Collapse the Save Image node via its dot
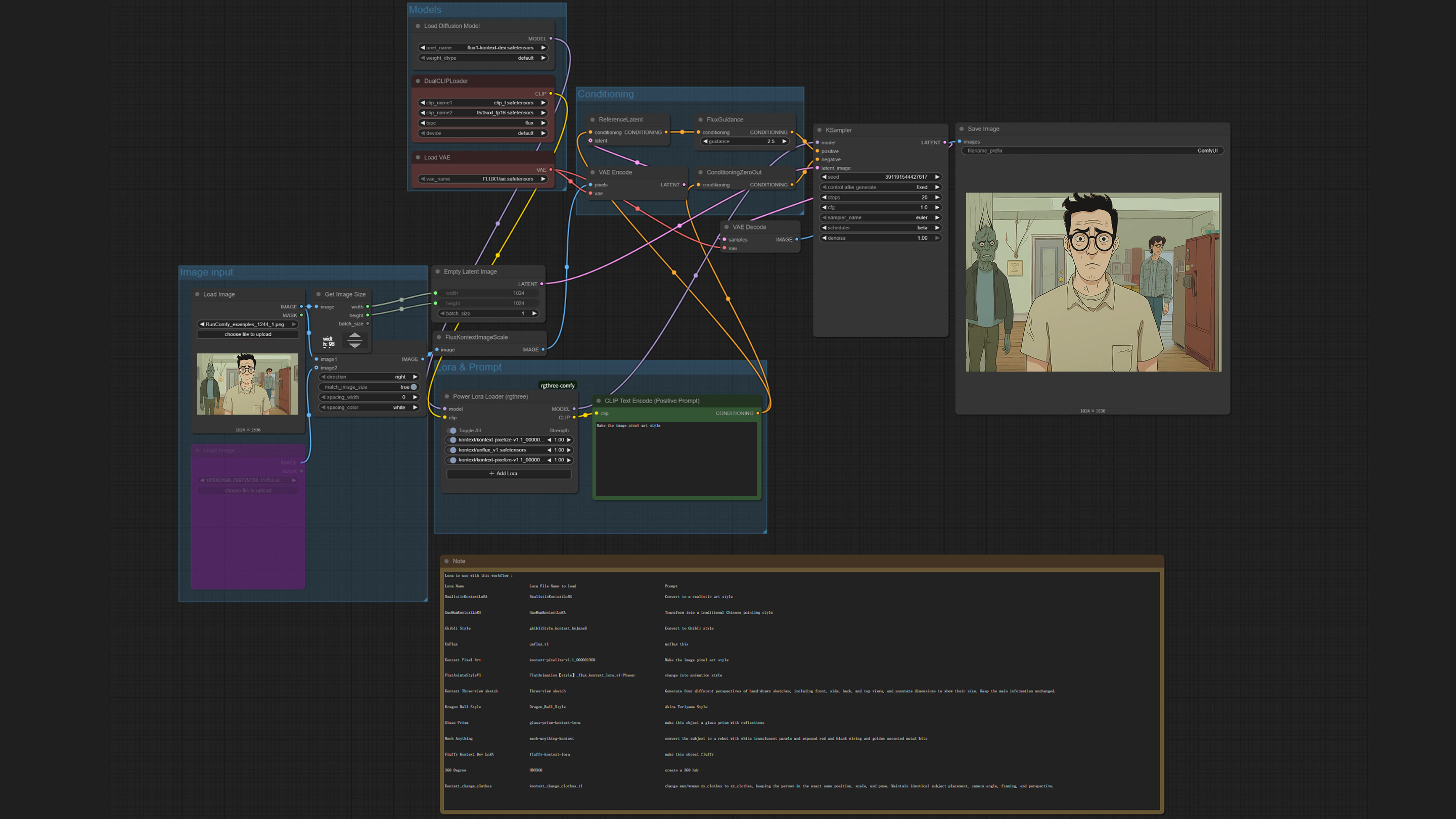Image resolution: width=1456 pixels, height=819 pixels. coord(962,129)
